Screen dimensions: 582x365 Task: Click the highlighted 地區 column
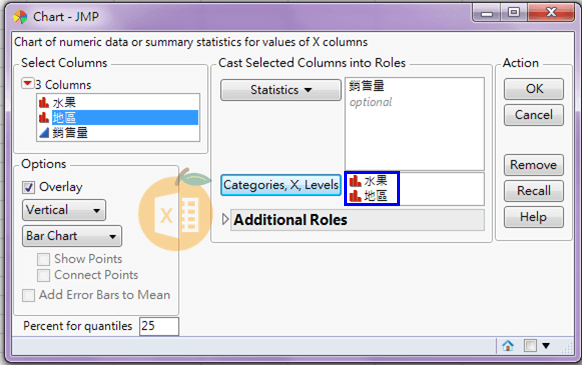point(118,118)
